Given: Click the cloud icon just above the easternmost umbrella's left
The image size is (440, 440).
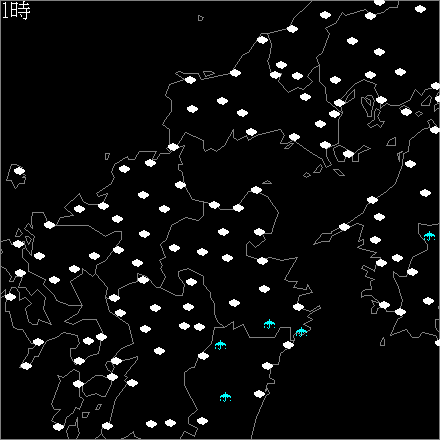Looking at the screenshot, I should point(425,193).
